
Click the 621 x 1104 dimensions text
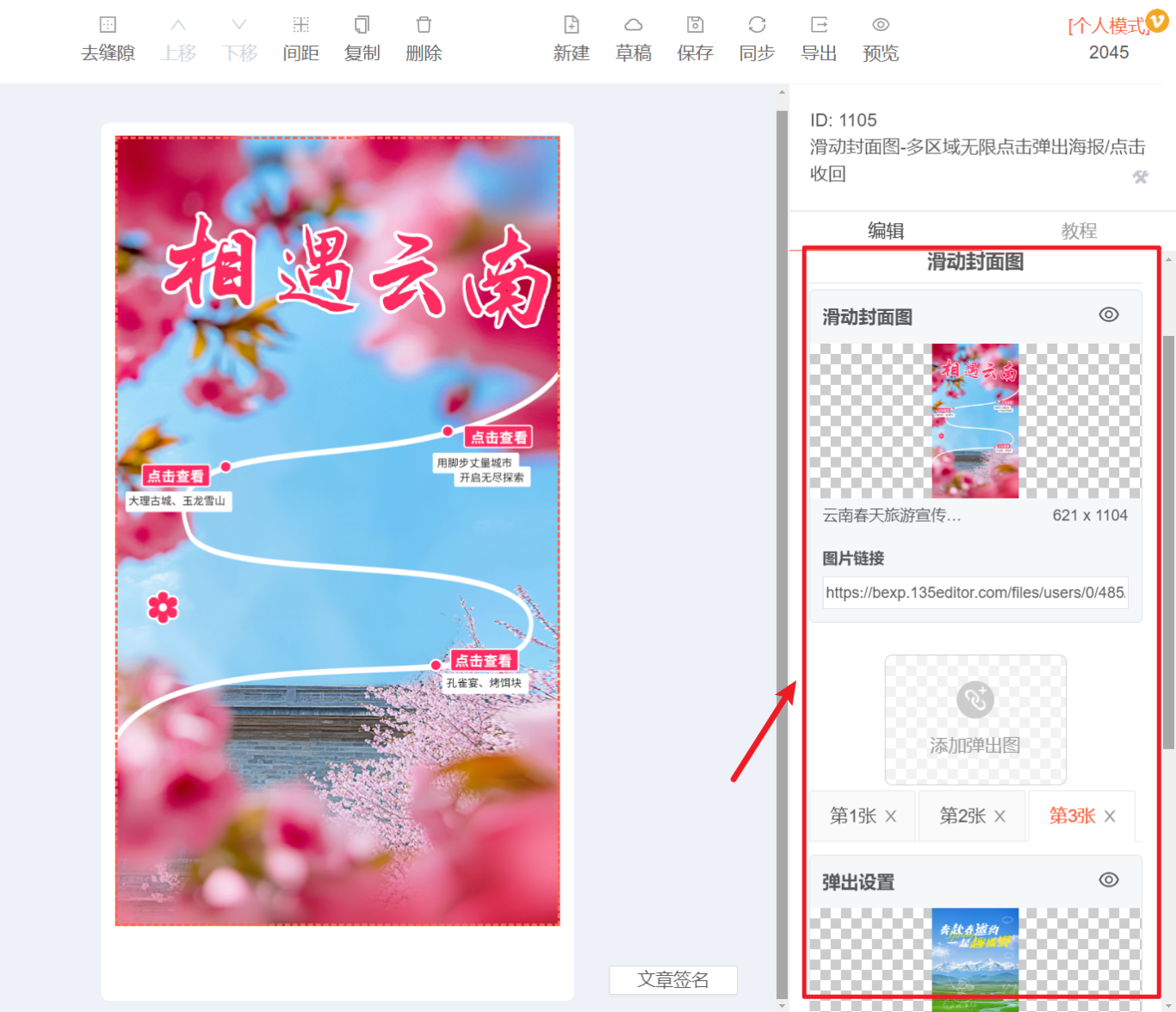[x=1090, y=515]
